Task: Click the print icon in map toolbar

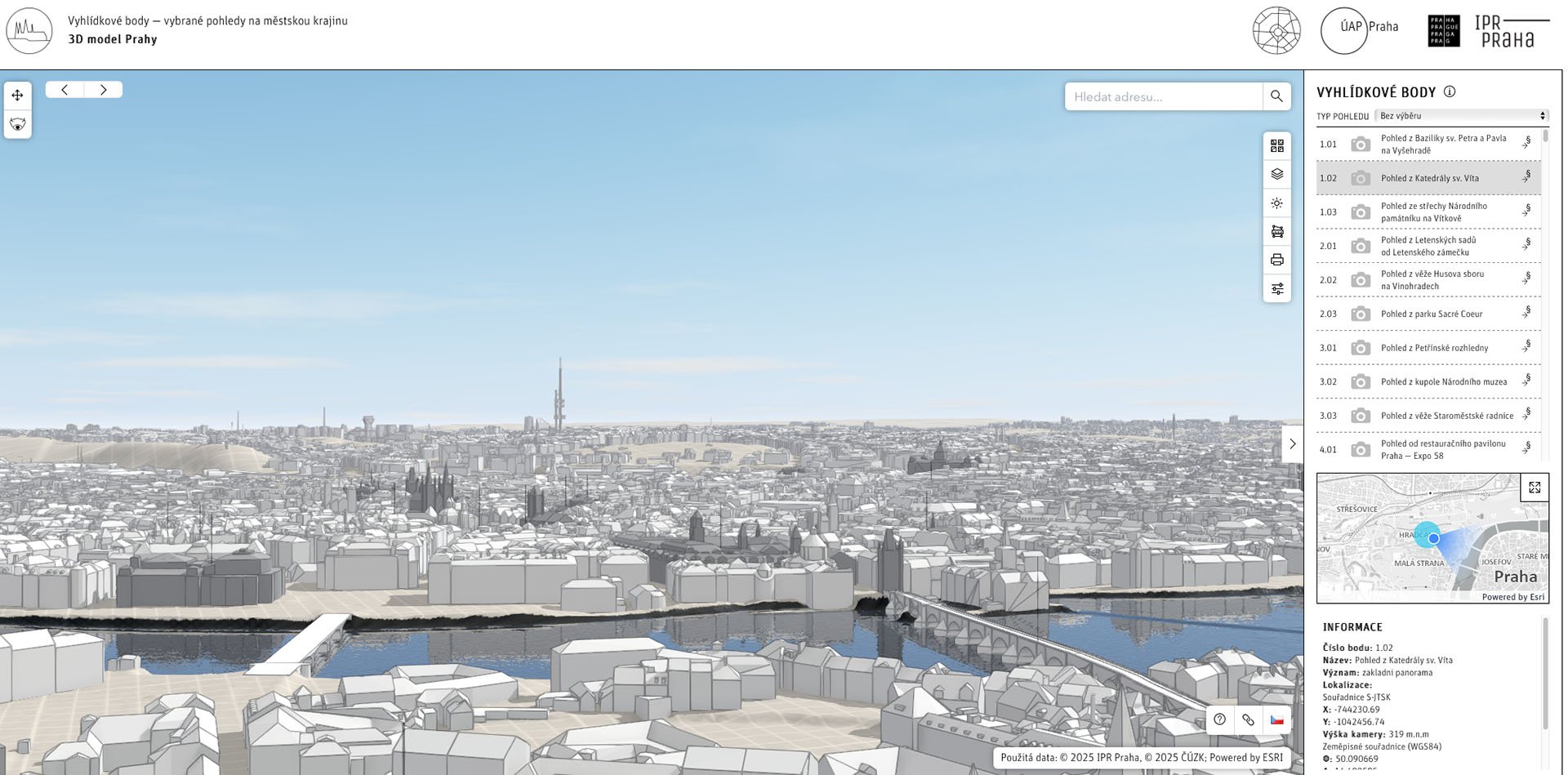Action: click(x=1277, y=260)
